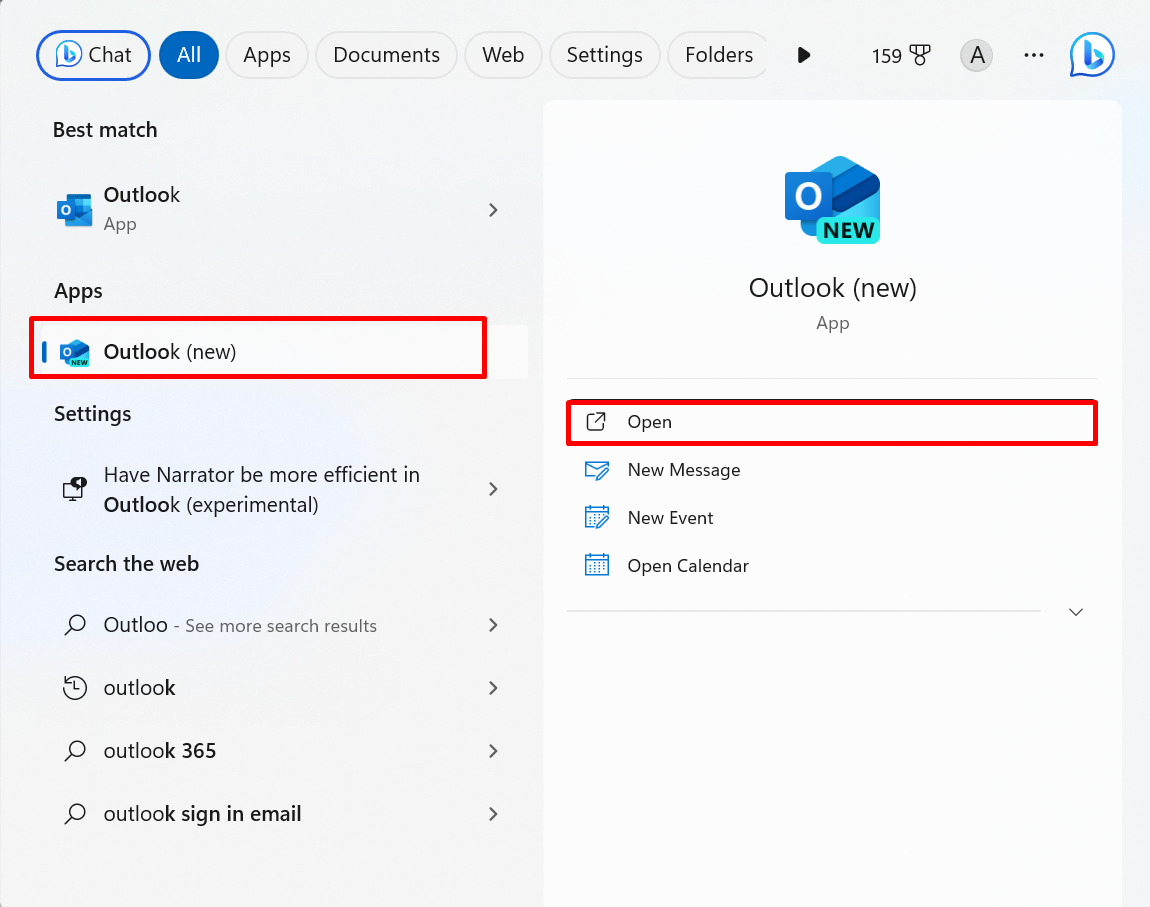Expand chevron next to Narrator setting result
Viewport: 1150px width, 907px height.
[x=493, y=489]
